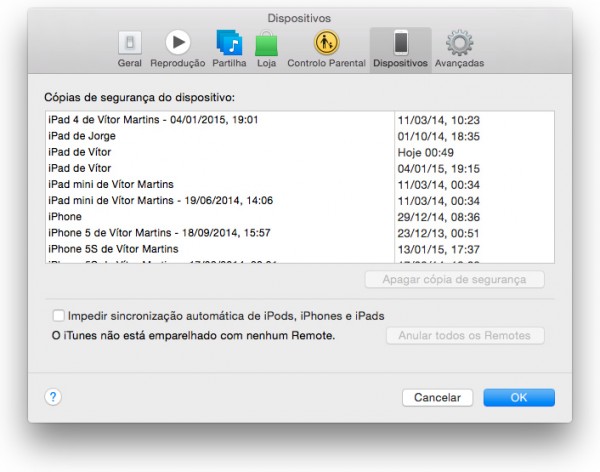
Task: Click the date 13/01/15, 17:37
Action: tap(439, 249)
